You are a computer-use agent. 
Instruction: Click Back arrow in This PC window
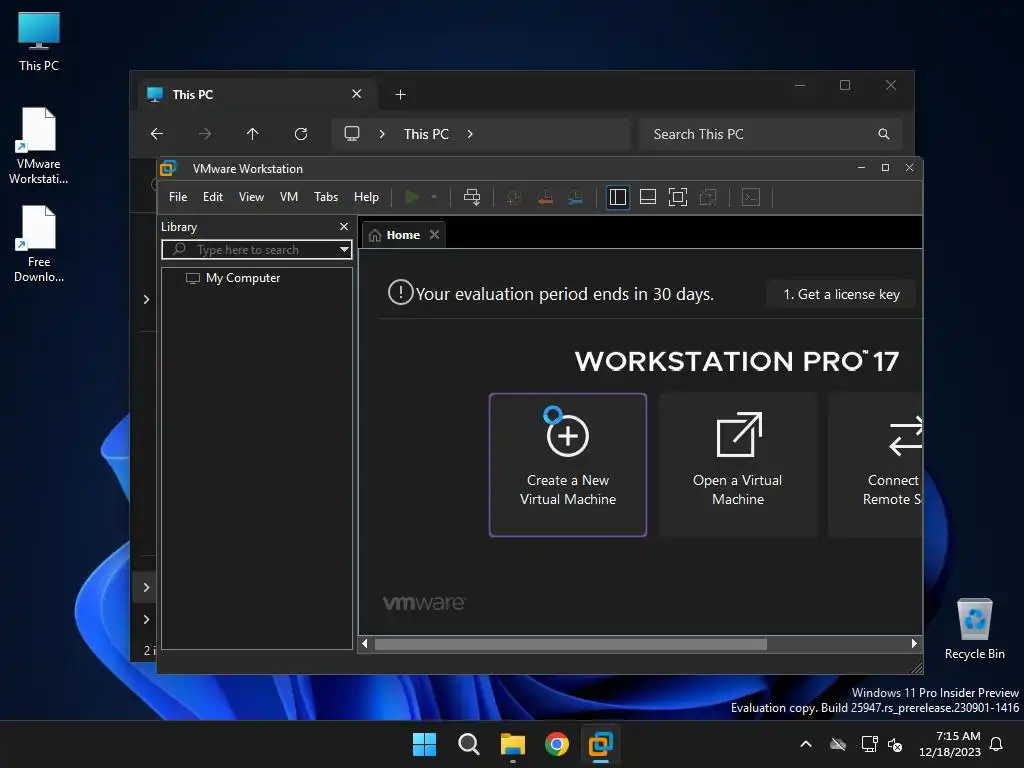click(x=157, y=134)
